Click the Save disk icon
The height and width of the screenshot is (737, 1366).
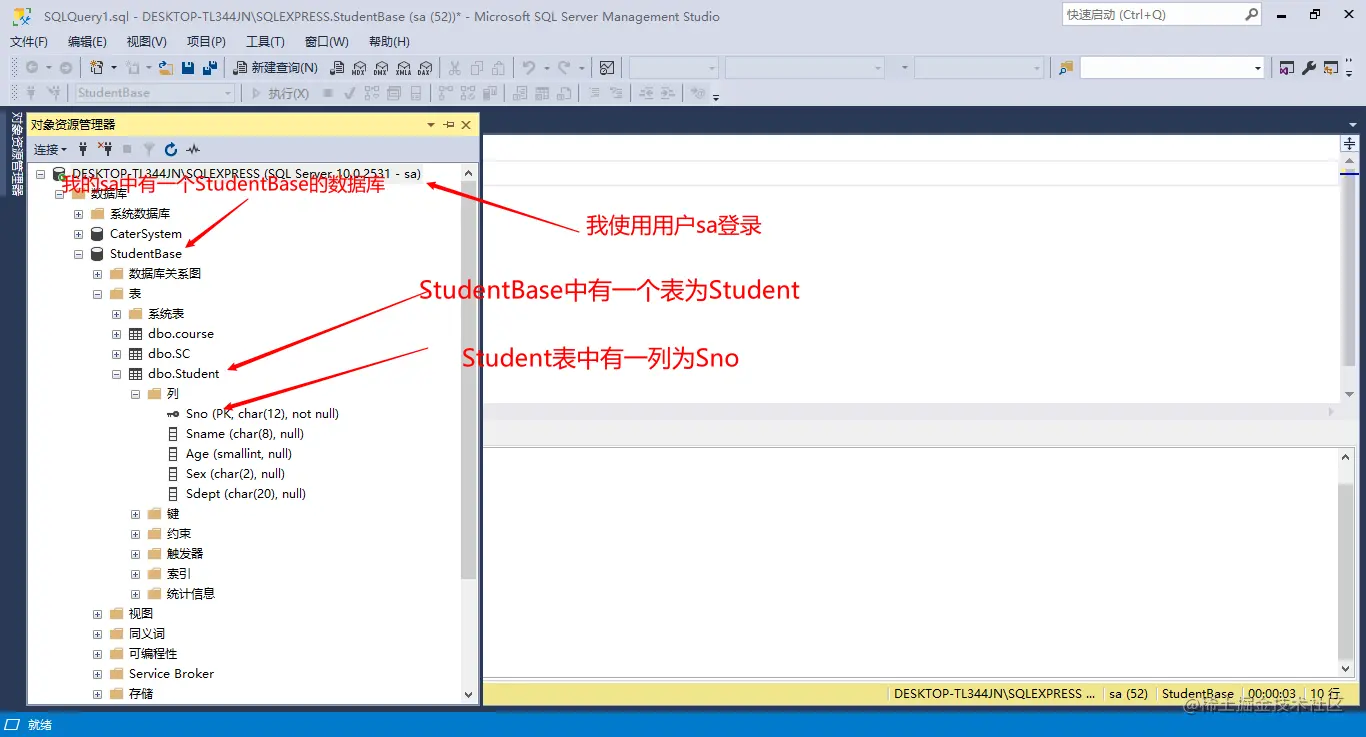coord(188,68)
